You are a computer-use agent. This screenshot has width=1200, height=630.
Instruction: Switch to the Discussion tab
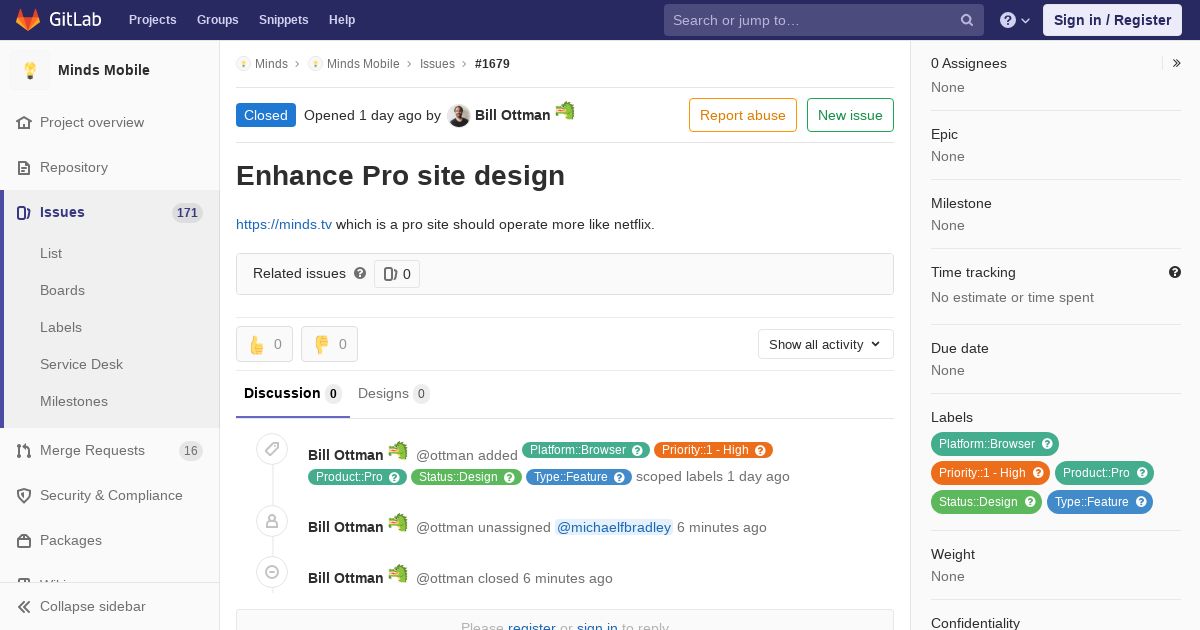pyautogui.click(x=293, y=393)
